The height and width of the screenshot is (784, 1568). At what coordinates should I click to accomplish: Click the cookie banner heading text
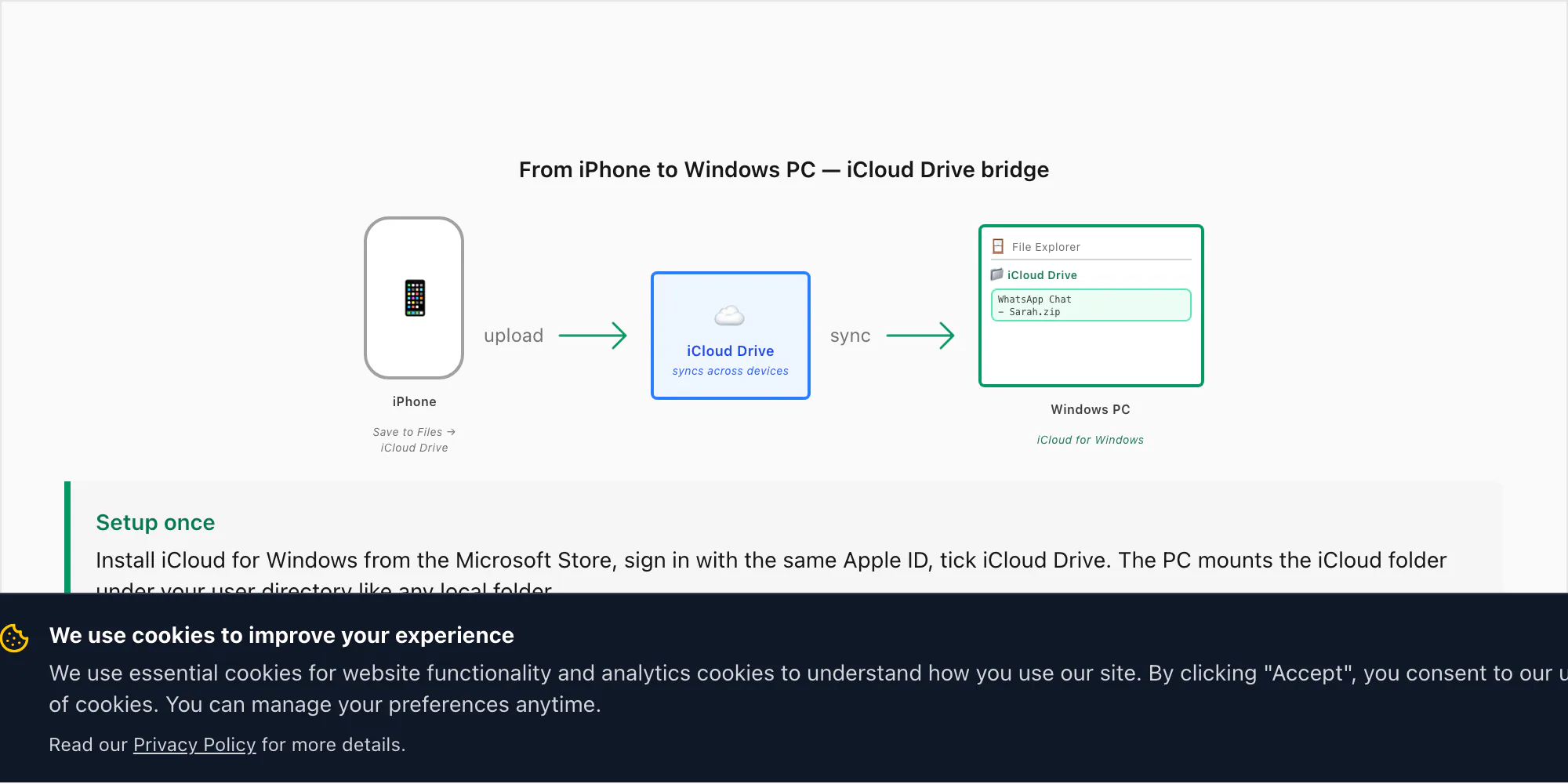[x=281, y=635]
